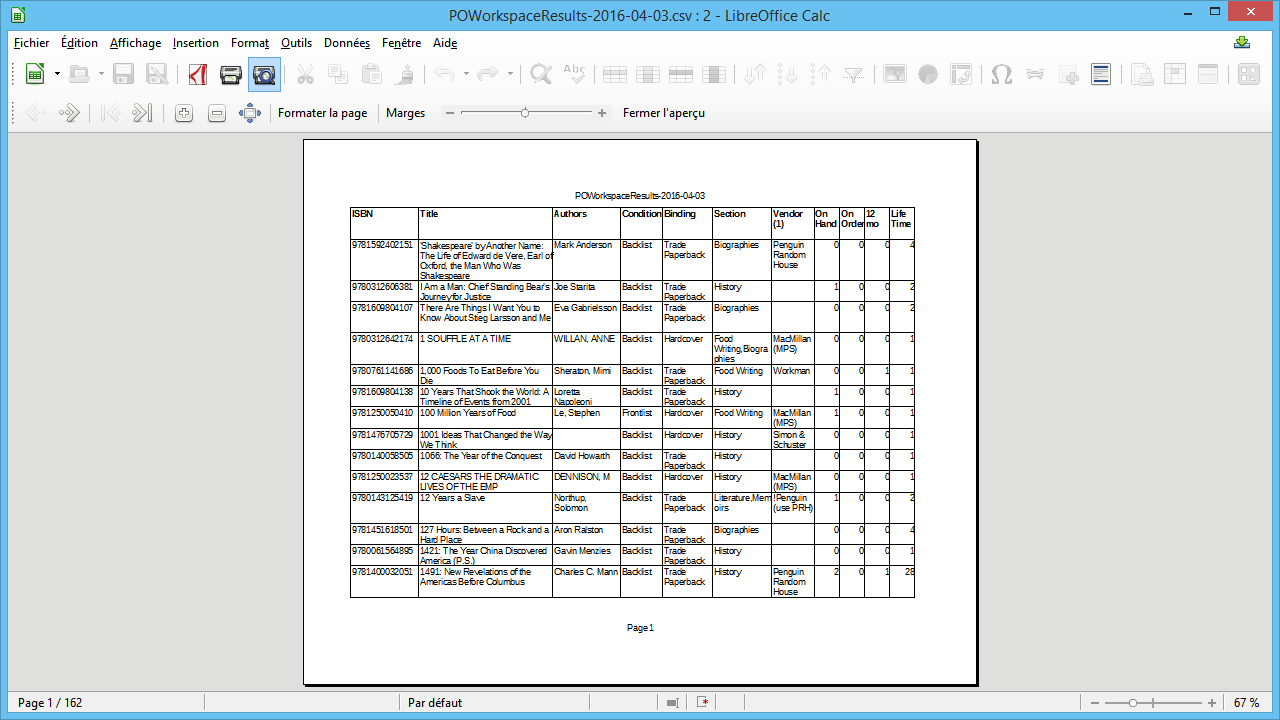
Task: Click the Split window icon
Action: pyautogui.click(x=1207, y=74)
